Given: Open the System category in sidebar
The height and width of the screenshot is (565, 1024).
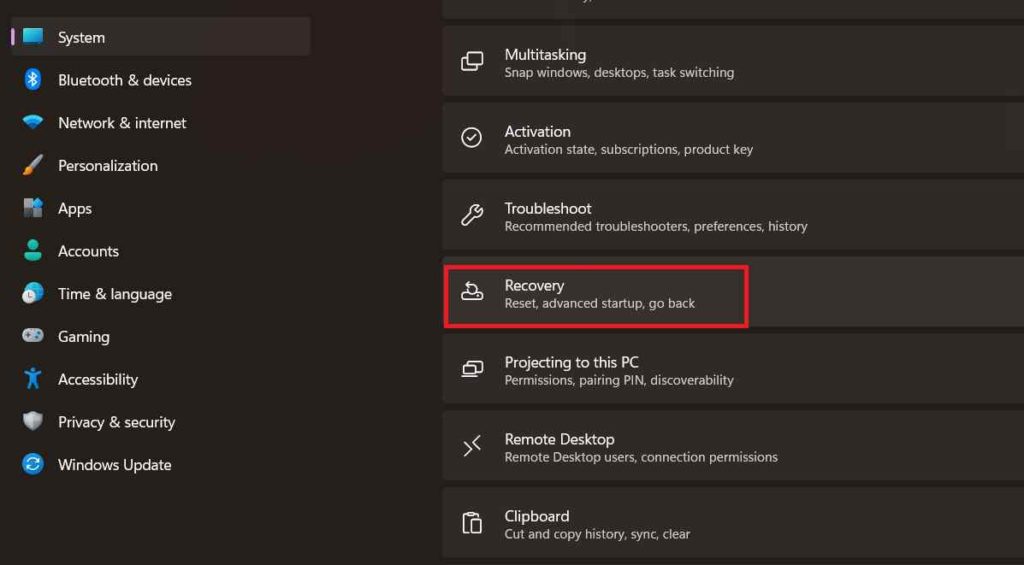Looking at the screenshot, I should [161, 37].
